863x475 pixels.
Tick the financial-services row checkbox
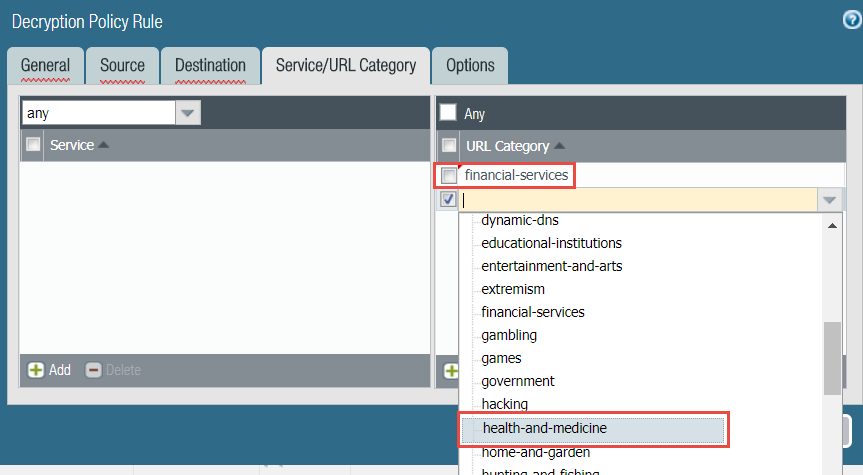pyautogui.click(x=450, y=176)
